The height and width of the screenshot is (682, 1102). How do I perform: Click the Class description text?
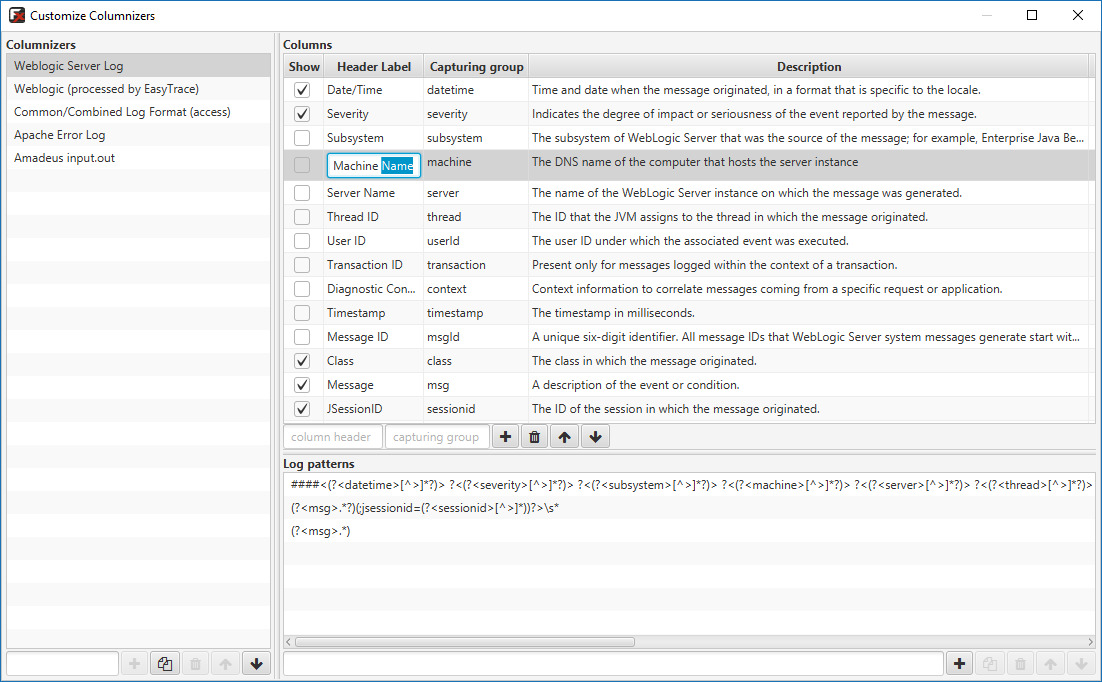(644, 361)
